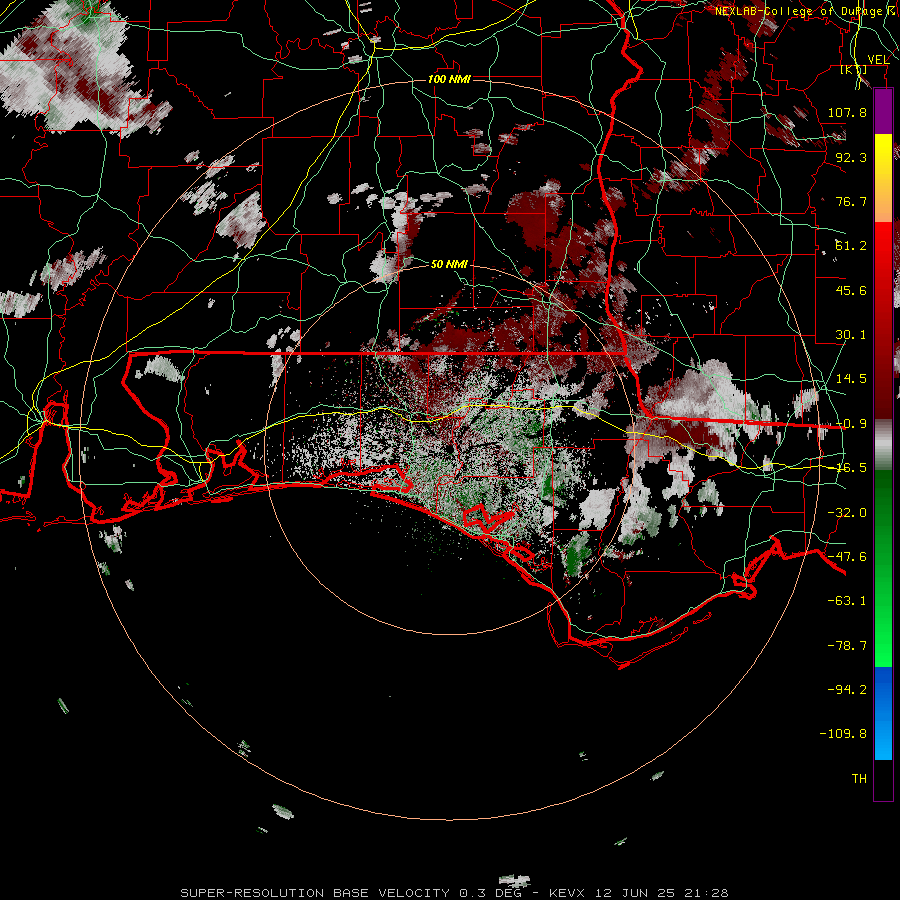Click the VEL legend heading
This screenshot has height=900, width=900.
pyautogui.click(x=878, y=59)
